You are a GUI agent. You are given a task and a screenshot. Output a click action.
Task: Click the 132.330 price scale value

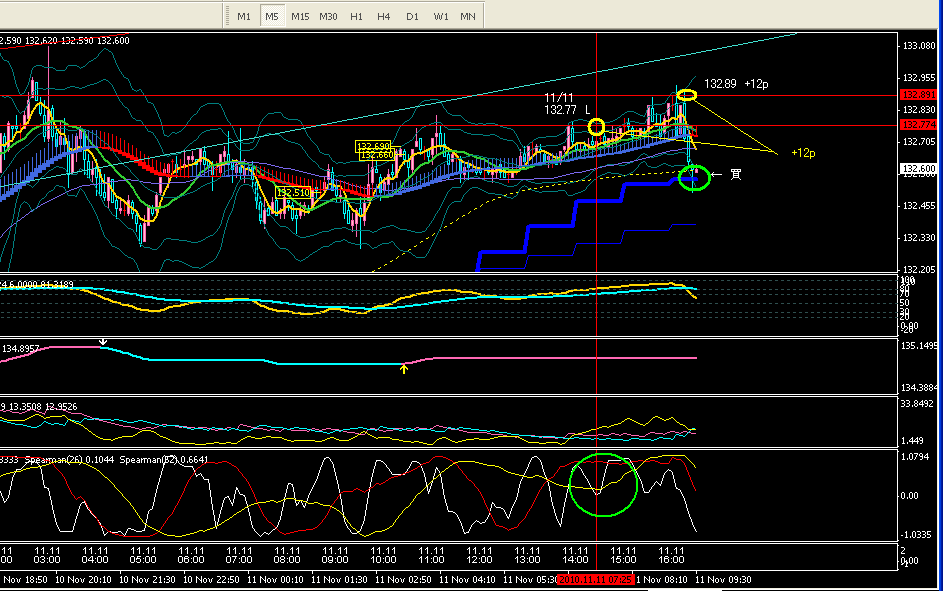pos(919,237)
